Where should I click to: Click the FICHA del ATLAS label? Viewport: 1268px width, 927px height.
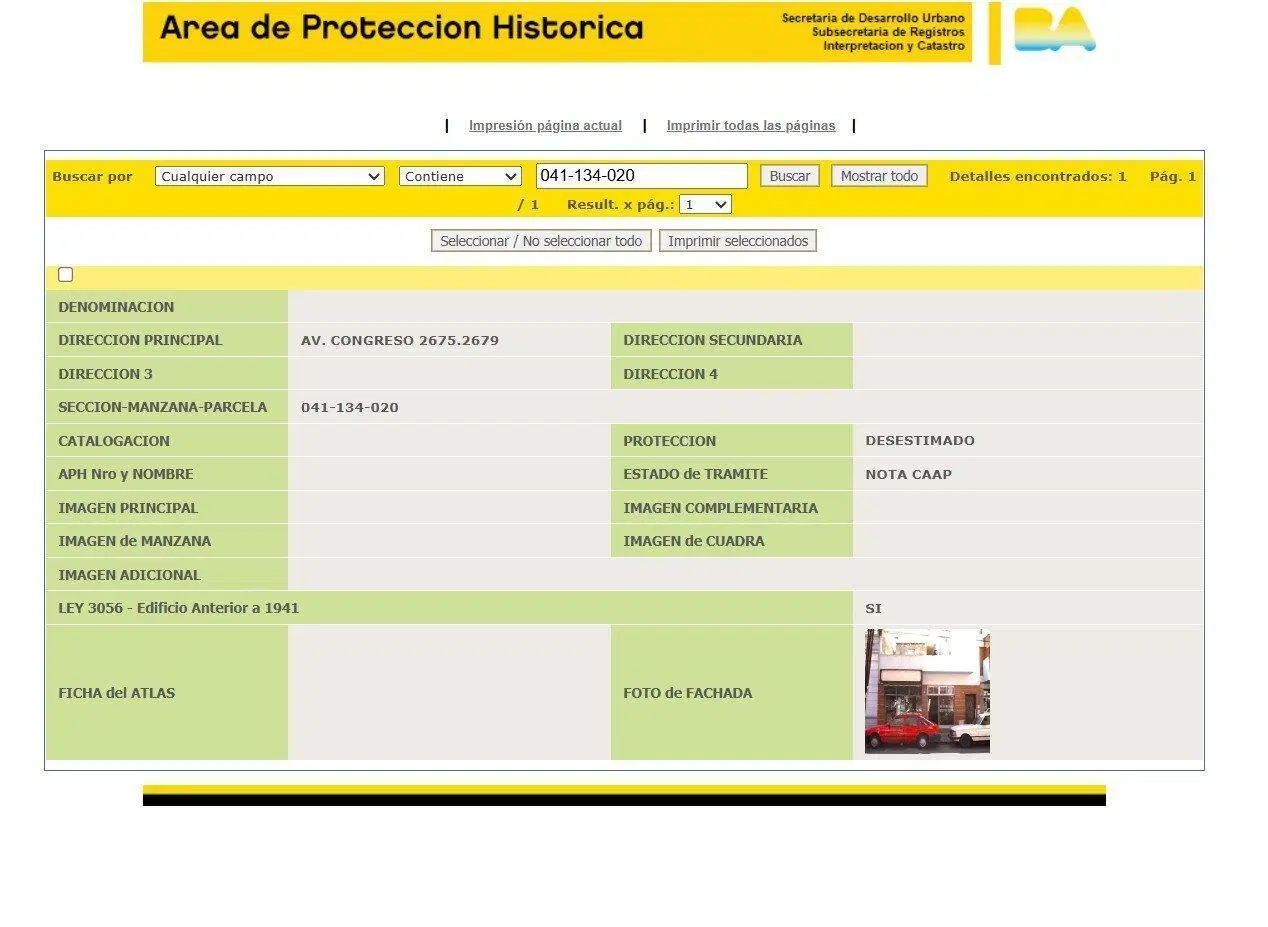117,693
